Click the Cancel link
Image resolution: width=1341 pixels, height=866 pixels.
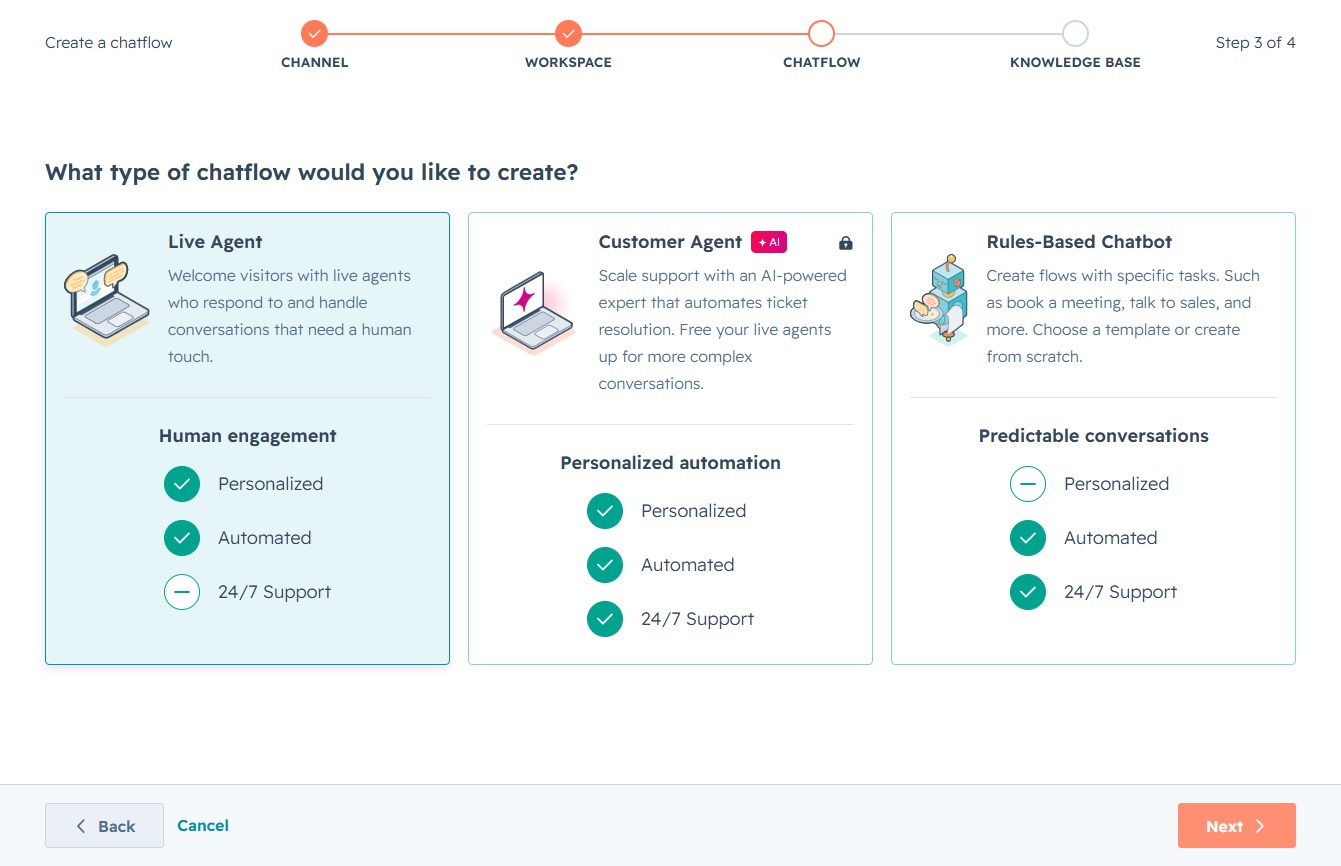tap(203, 825)
